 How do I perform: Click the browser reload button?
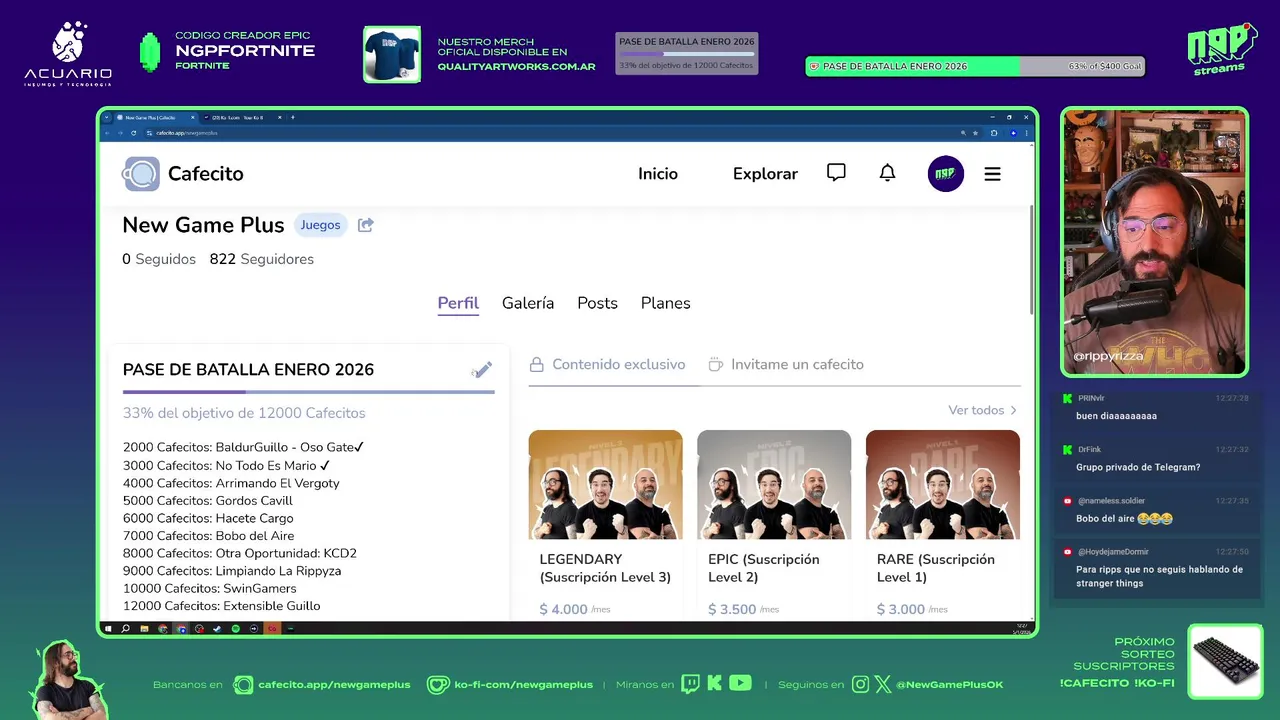coord(133,133)
